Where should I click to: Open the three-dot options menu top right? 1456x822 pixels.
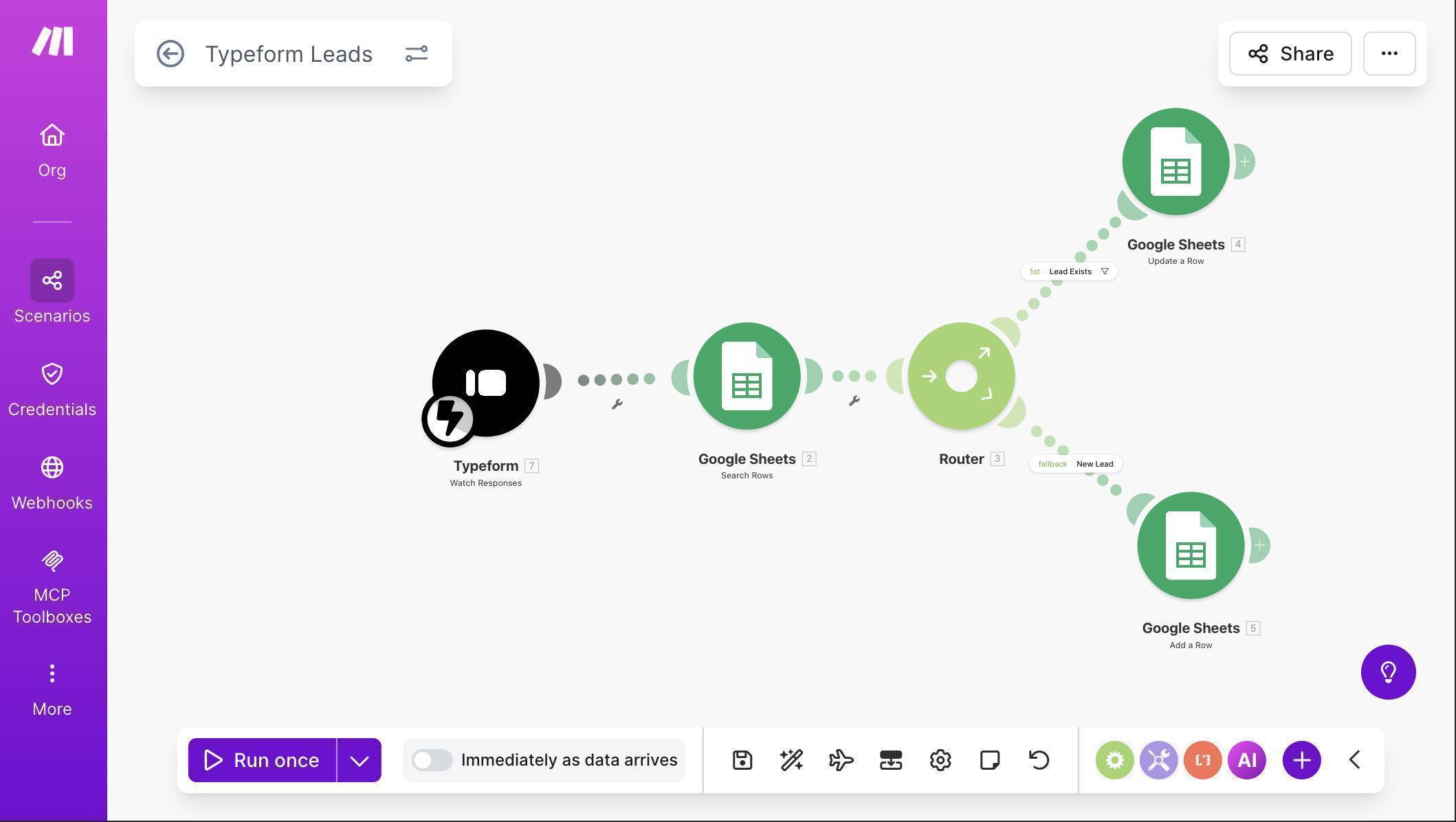1389,54
